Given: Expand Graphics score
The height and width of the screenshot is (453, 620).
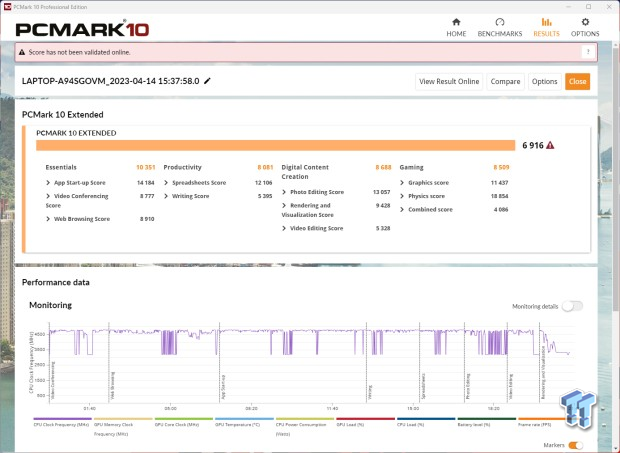Looking at the screenshot, I should pos(402,183).
